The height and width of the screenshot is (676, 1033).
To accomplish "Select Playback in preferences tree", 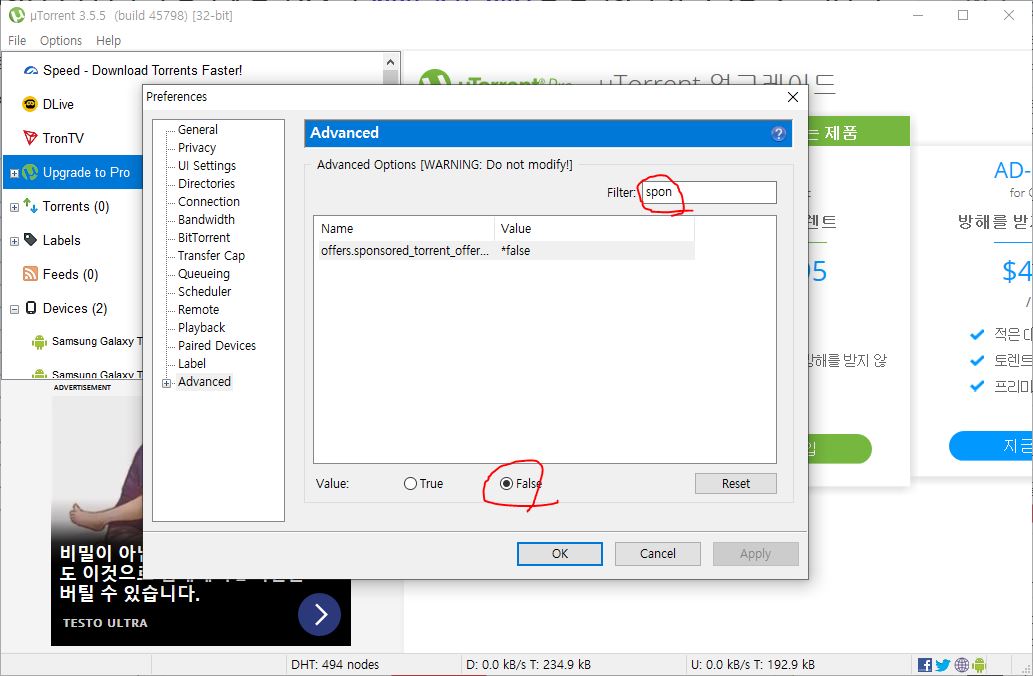I will pos(202,327).
